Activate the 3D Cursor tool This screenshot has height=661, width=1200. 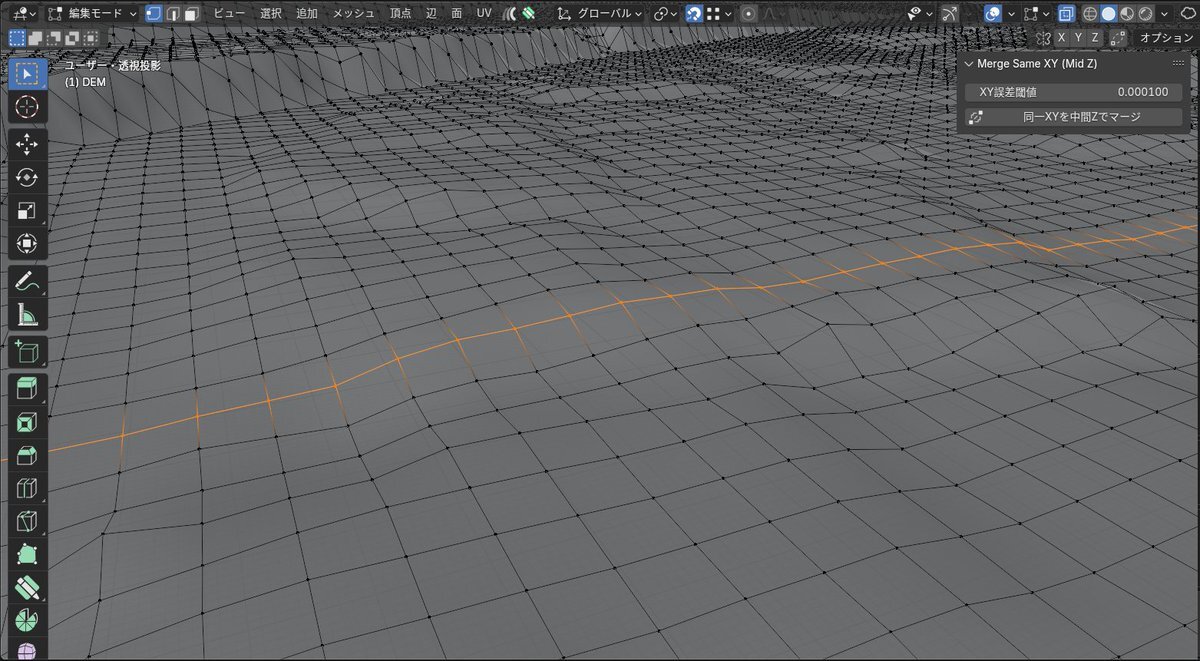(x=27, y=107)
